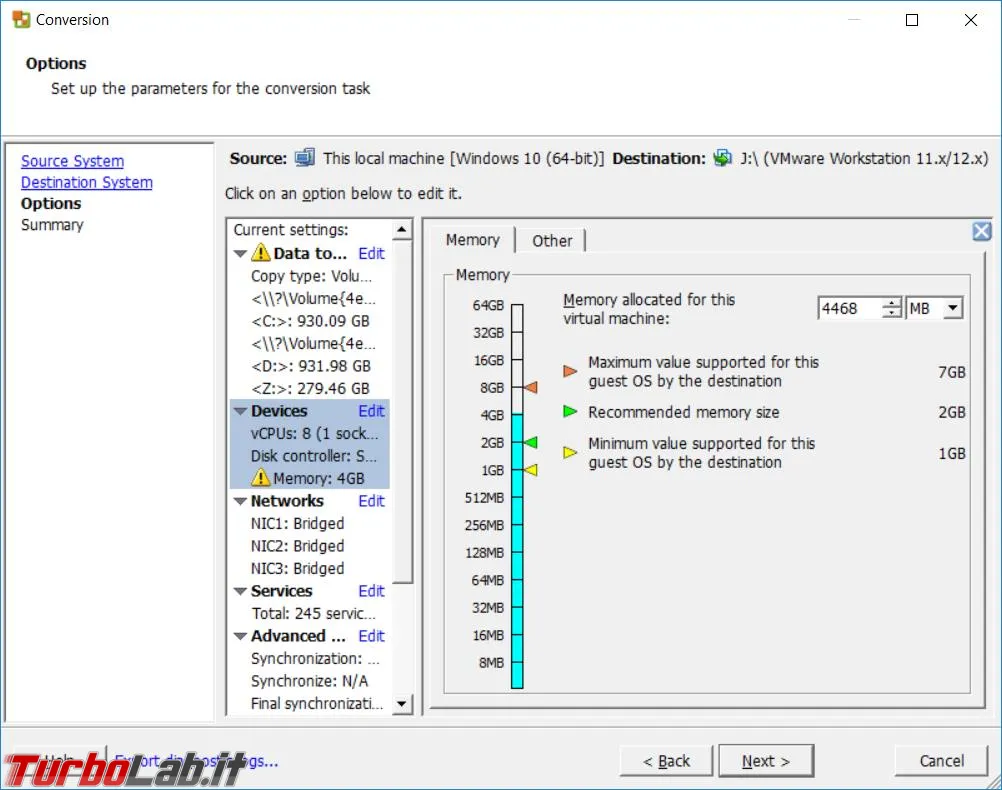Screen dimensions: 1002x790
Task: Click the yellow minimum-value marker on the memory scale
Action: (530, 470)
